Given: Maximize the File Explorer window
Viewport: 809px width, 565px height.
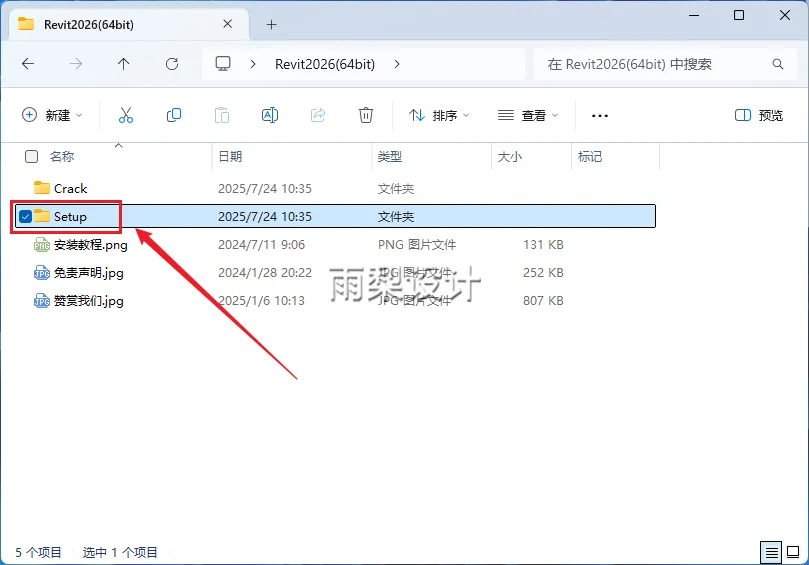Looking at the screenshot, I should pyautogui.click(x=739, y=15).
